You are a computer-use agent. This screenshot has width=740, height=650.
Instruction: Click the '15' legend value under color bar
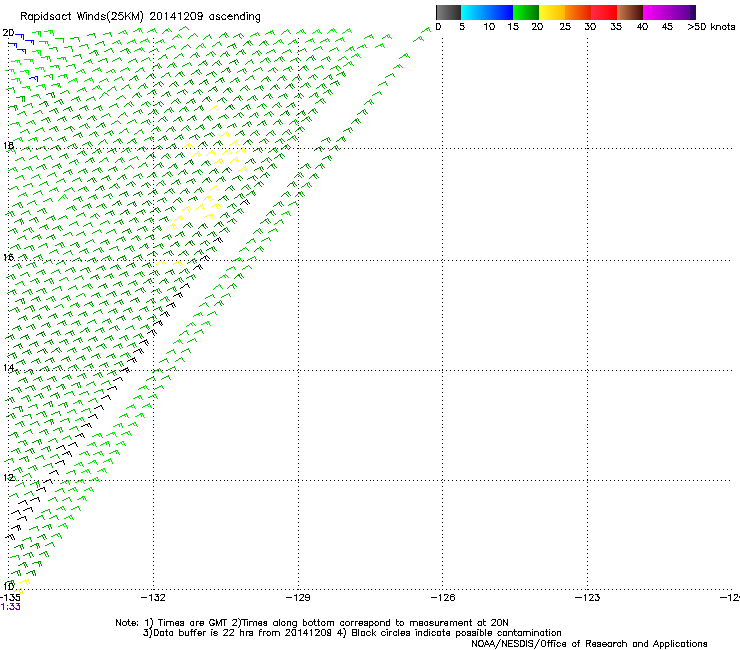point(513,27)
